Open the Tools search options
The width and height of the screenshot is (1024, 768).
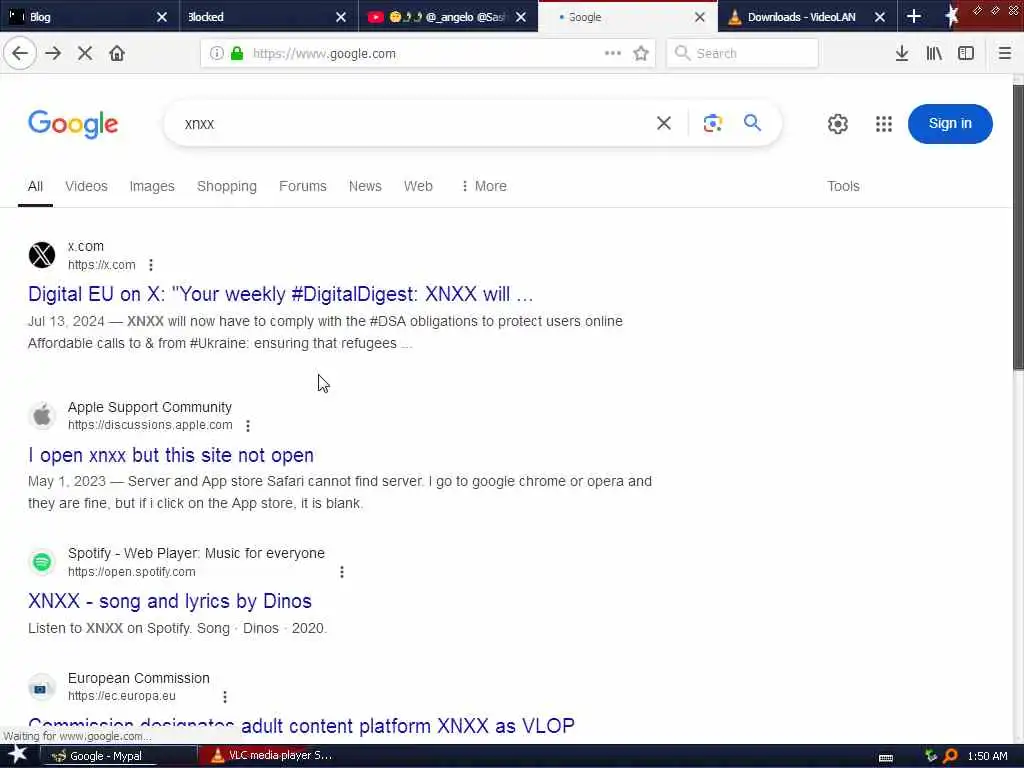pyautogui.click(x=843, y=186)
